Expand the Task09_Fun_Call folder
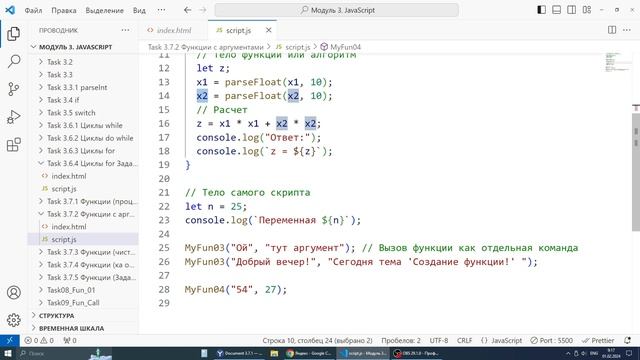Image resolution: width=640 pixels, height=360 pixels. pos(83,302)
